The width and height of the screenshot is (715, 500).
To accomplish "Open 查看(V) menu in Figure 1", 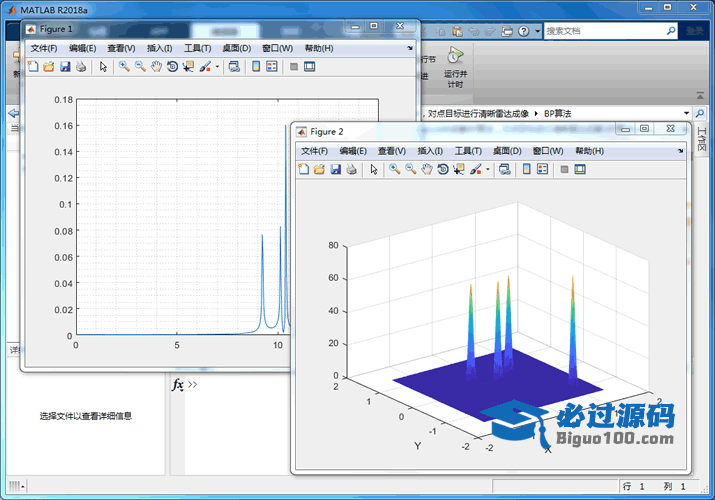I will (x=121, y=48).
